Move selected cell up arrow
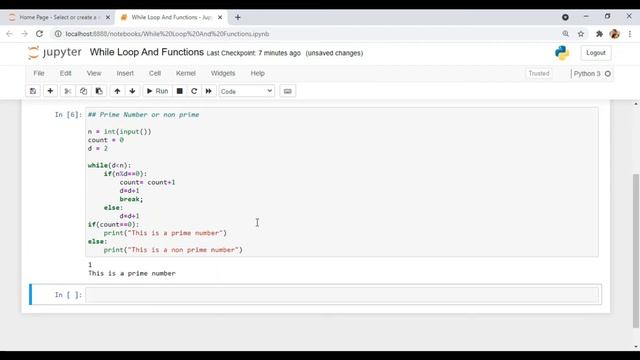This screenshot has height=360, width=640. tap(117, 91)
